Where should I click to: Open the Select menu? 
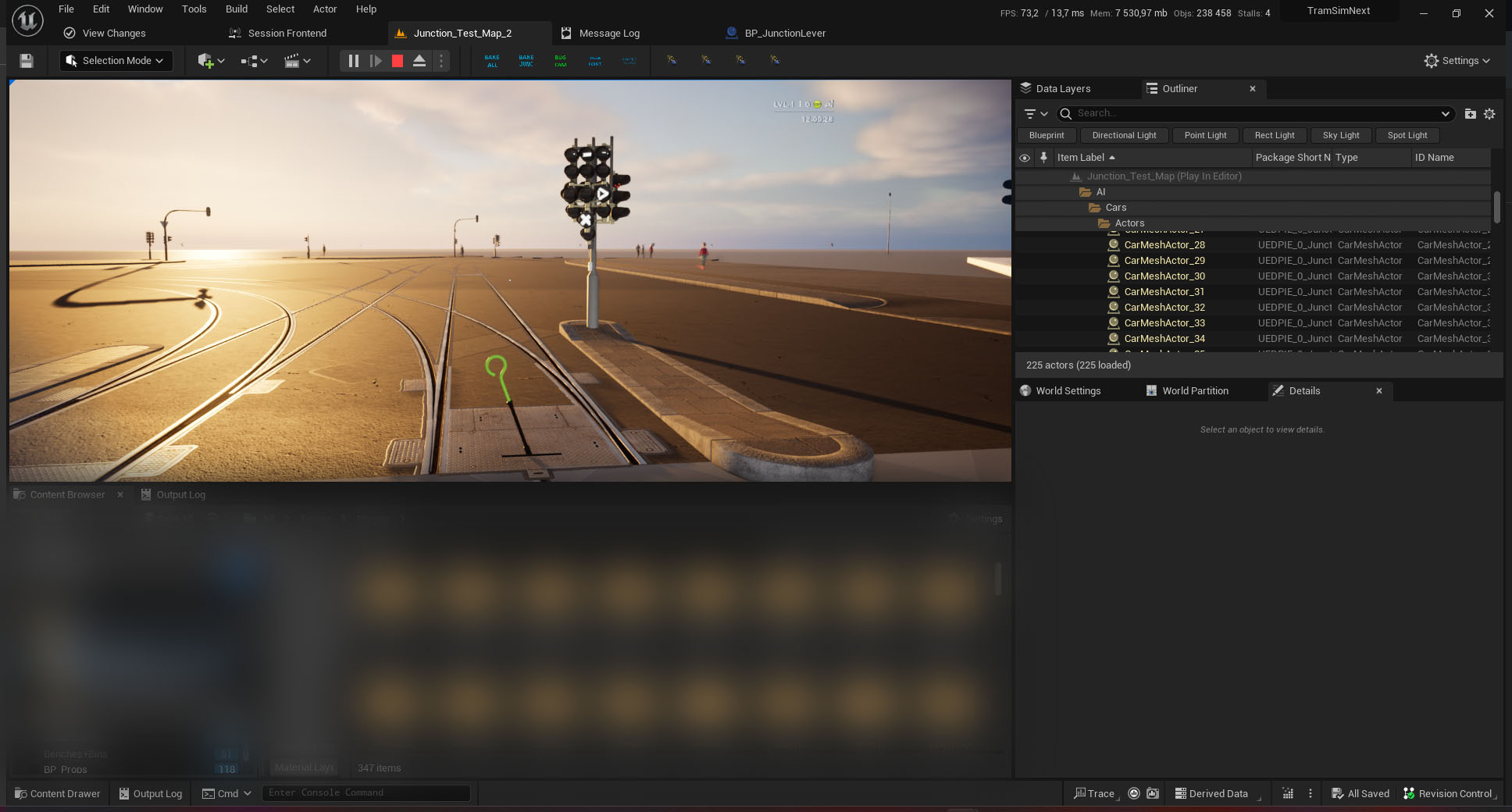tap(280, 9)
